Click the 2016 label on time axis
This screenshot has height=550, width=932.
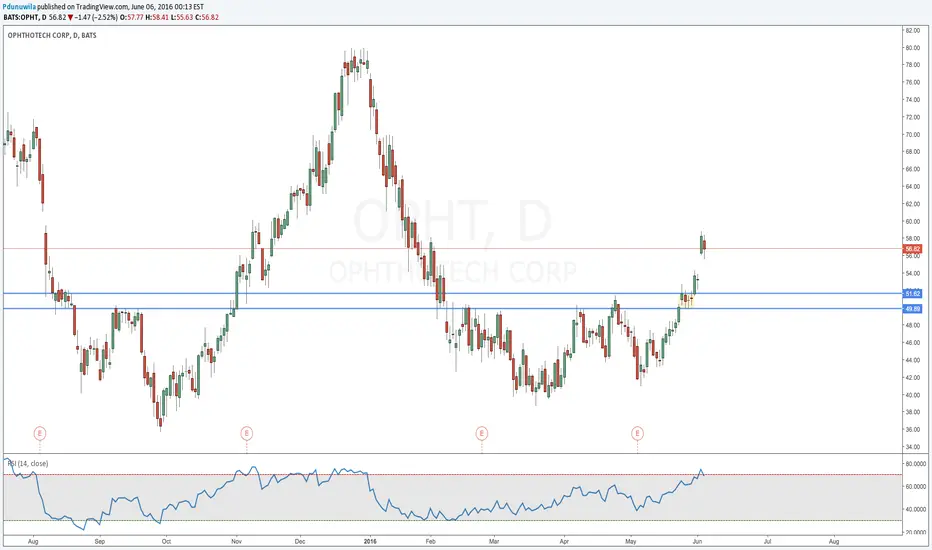[x=370, y=542]
